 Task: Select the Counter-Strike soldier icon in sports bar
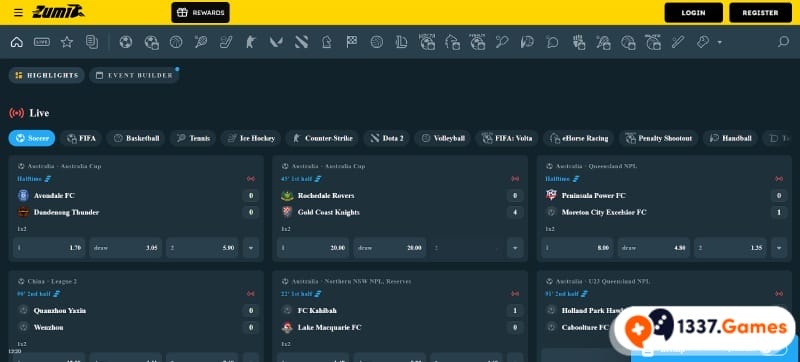[251, 42]
